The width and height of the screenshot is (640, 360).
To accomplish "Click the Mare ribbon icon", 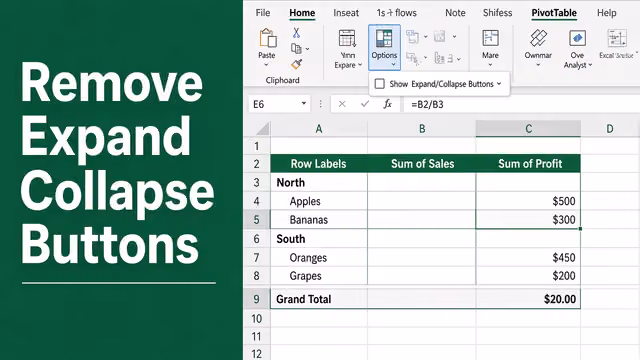I will point(490,39).
